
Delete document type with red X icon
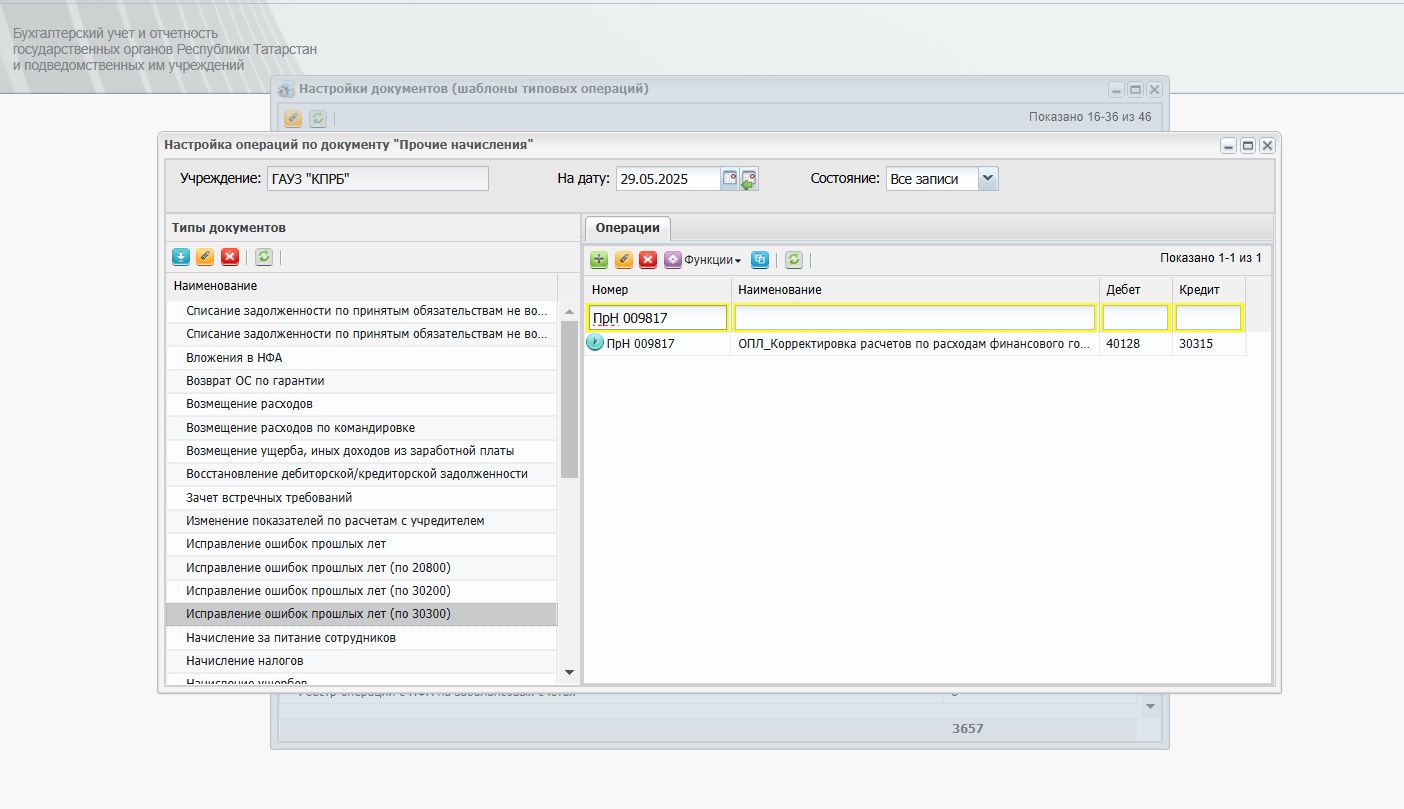[230, 257]
